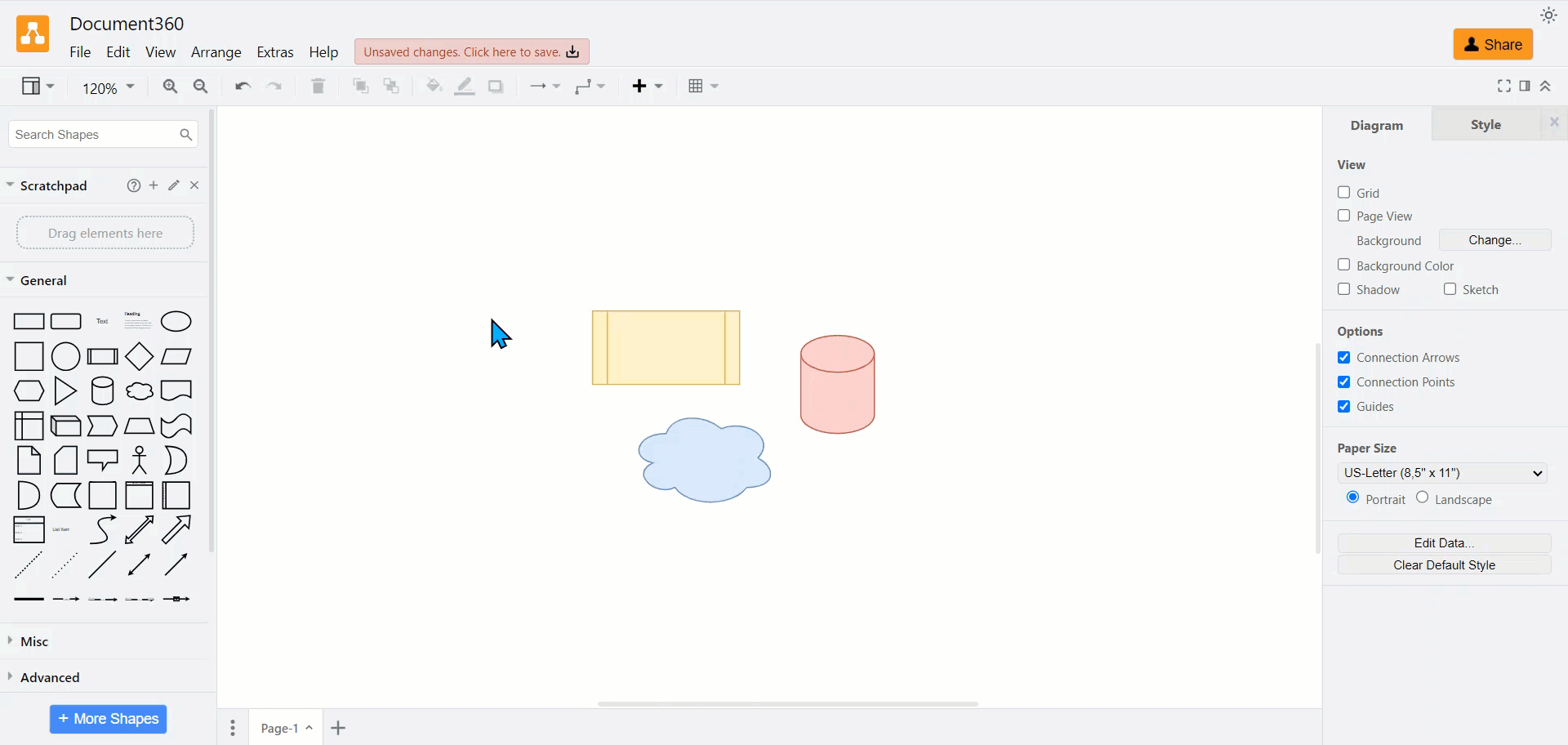Screen dimensions: 1568x745
Task: Toggle the format panel icon
Action: pos(1526,86)
